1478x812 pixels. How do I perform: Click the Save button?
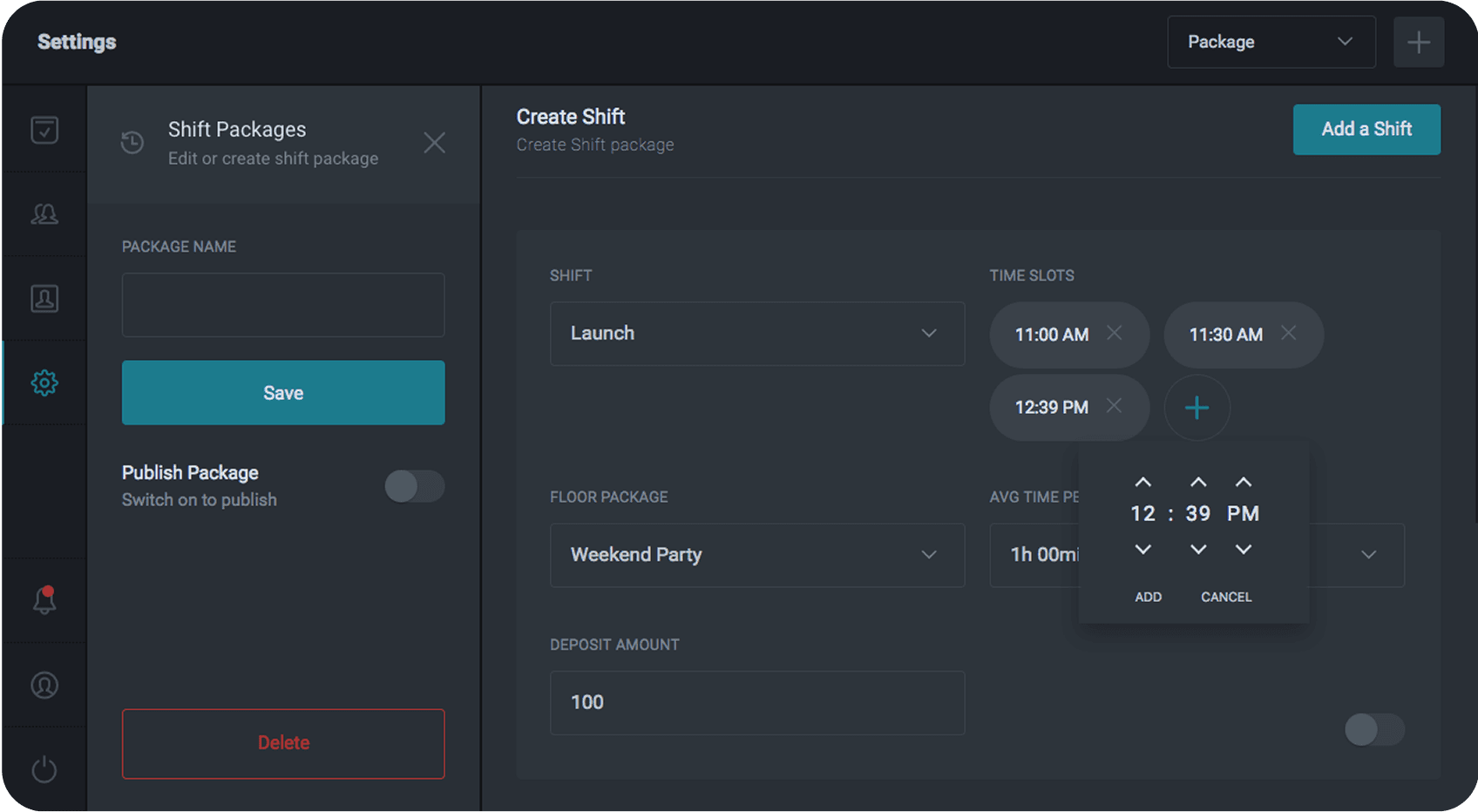pyautogui.click(x=283, y=393)
